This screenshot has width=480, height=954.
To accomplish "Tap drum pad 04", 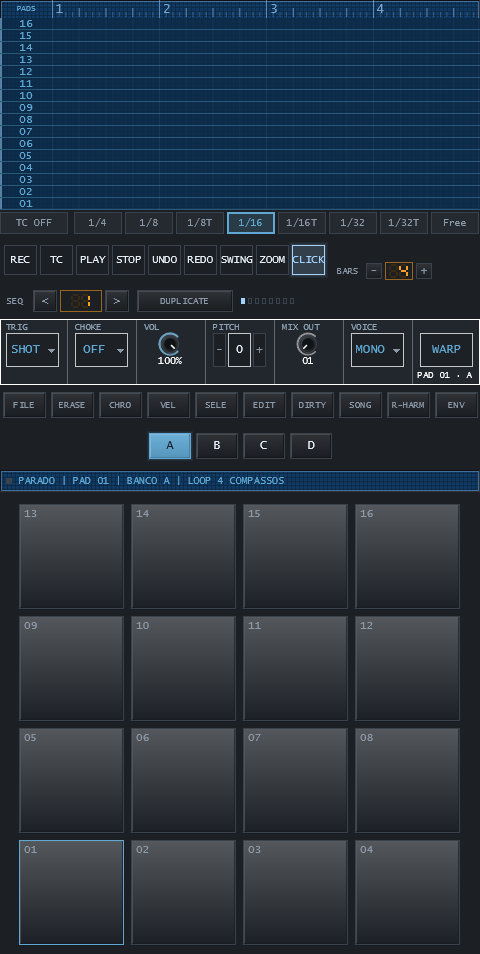I will [408, 893].
